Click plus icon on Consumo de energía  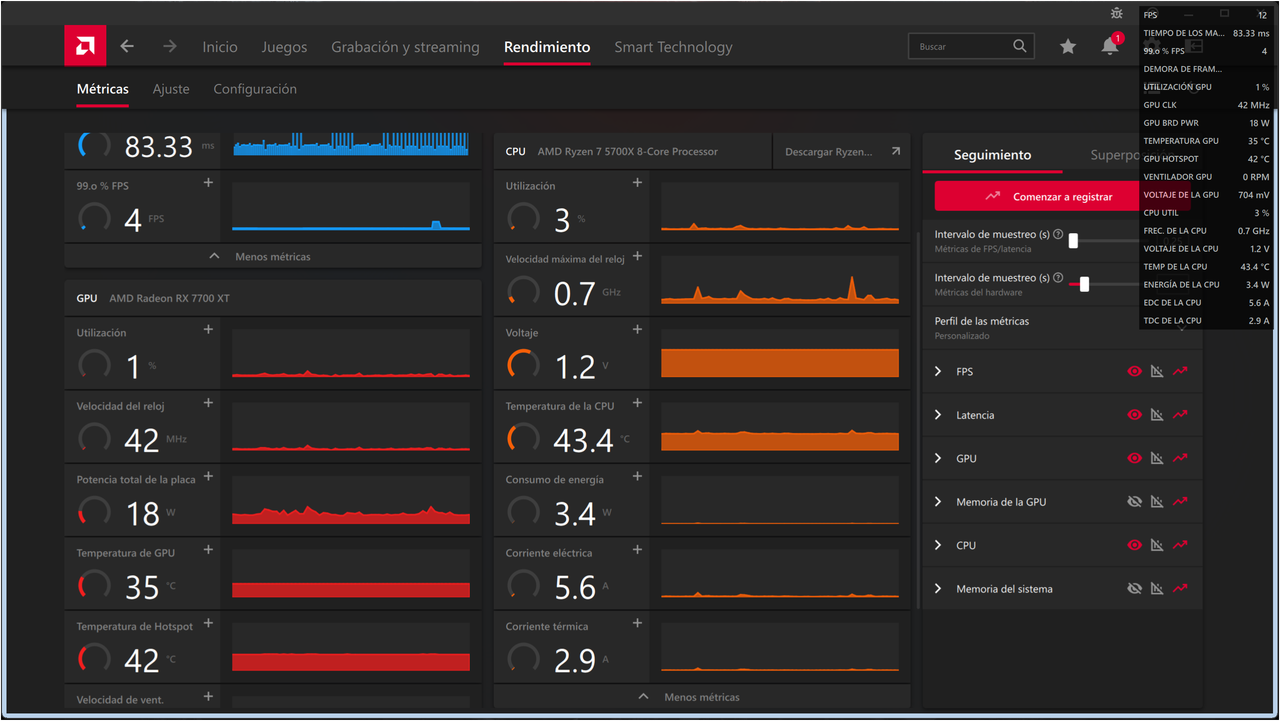tap(637, 477)
